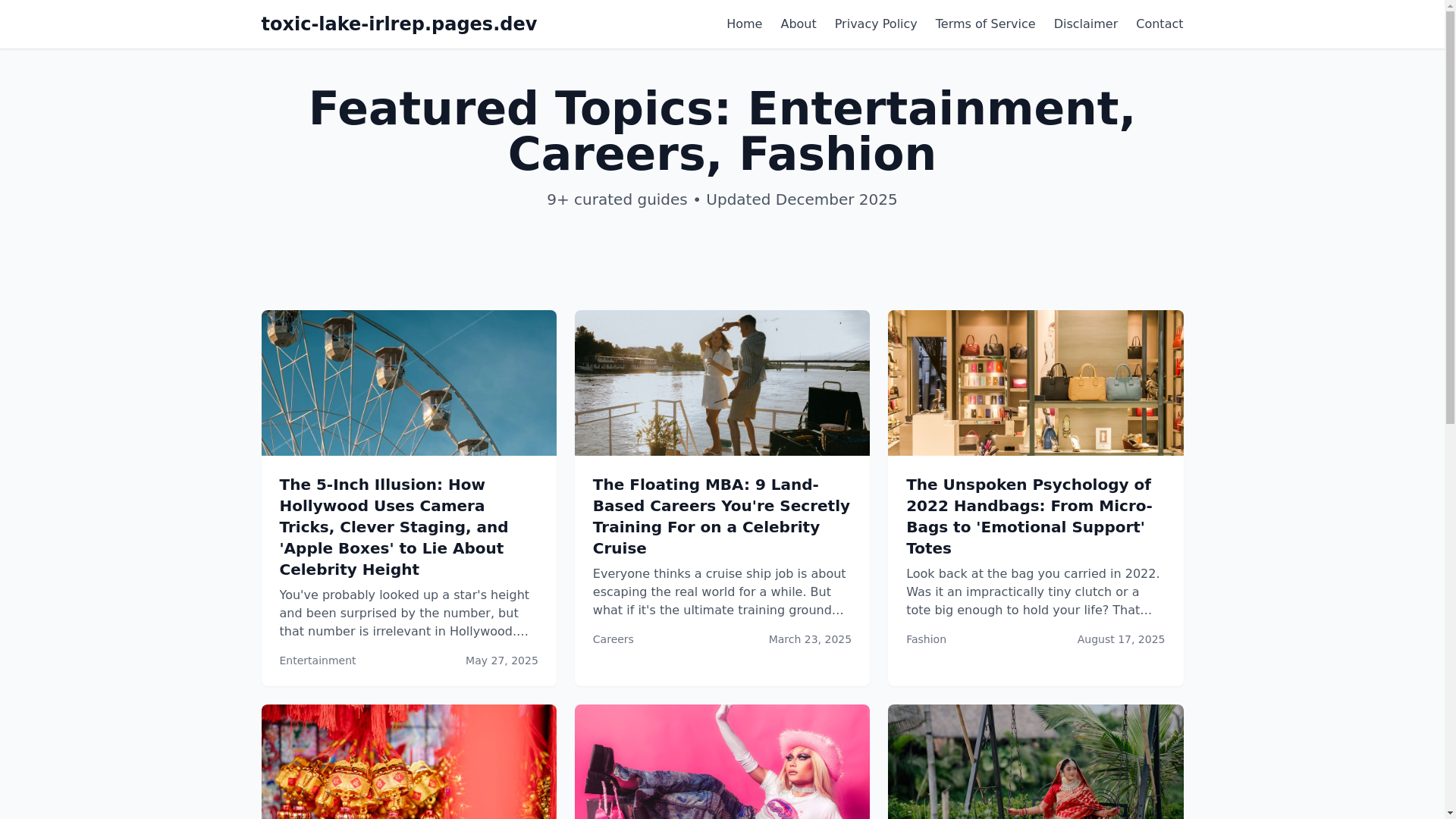Viewport: 1456px width, 819px height.
Task: Open the pink drag performer thumbnail
Action: tap(722, 761)
